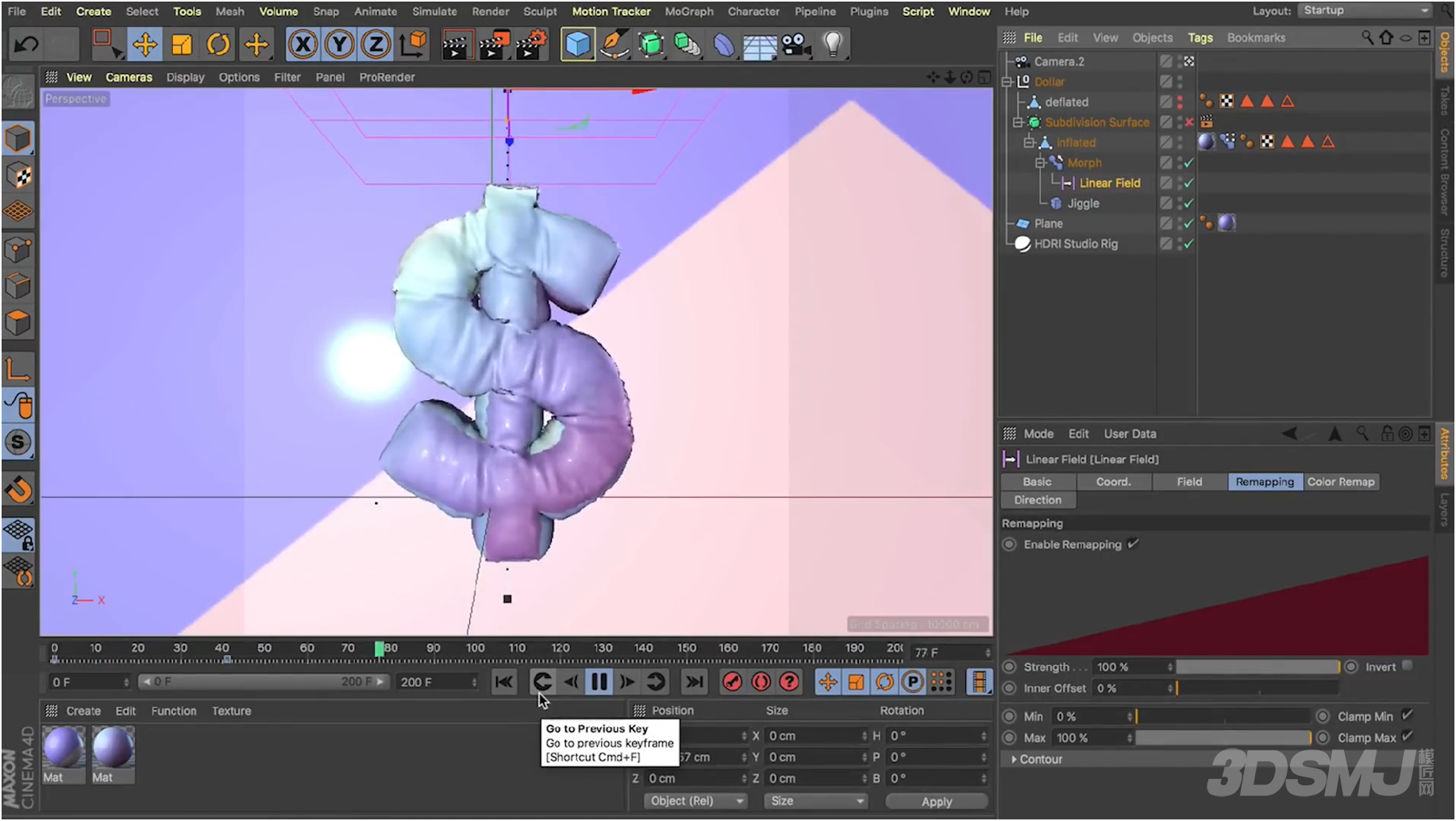
Task: Click Render View clapperboard icon
Action: (x=456, y=44)
